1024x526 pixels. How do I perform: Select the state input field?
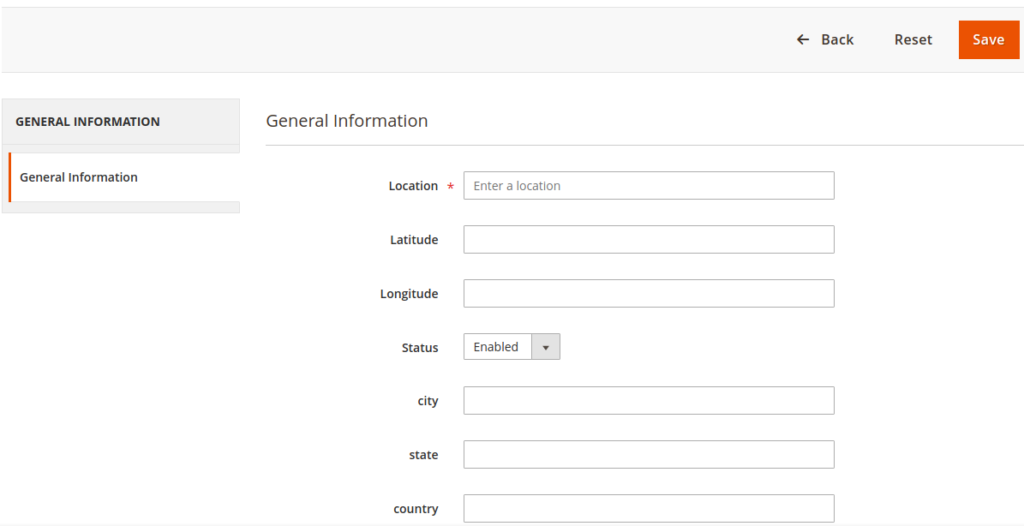click(648, 454)
